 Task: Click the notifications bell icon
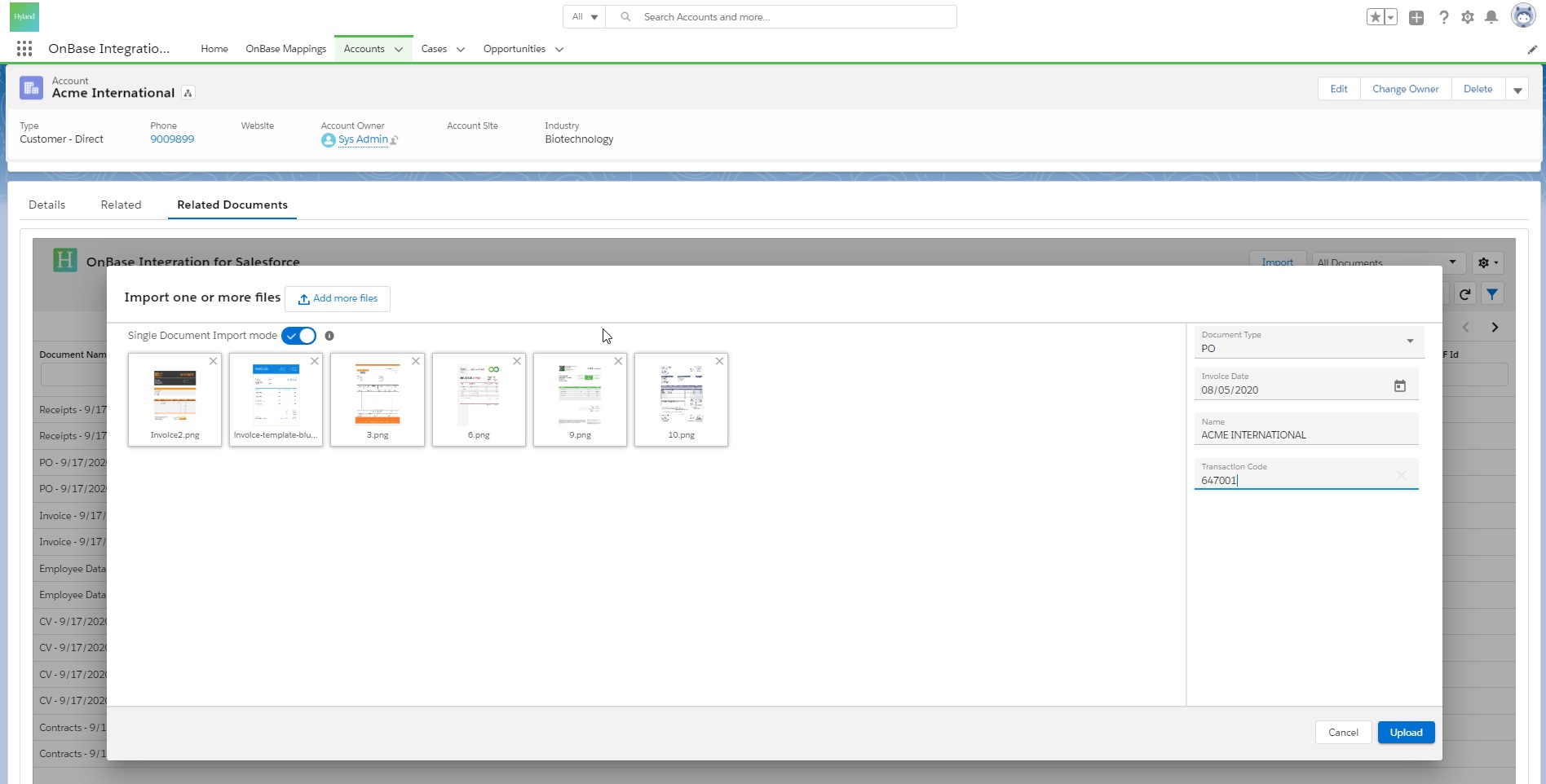1491,17
